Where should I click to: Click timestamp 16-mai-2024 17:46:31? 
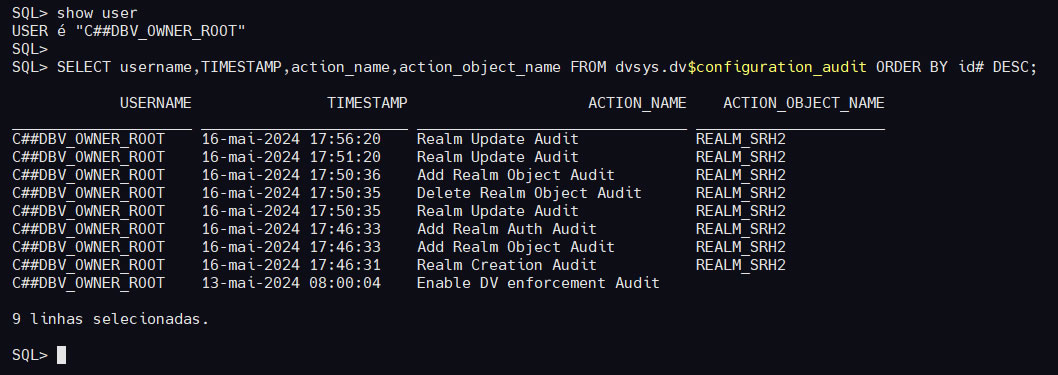(291, 265)
